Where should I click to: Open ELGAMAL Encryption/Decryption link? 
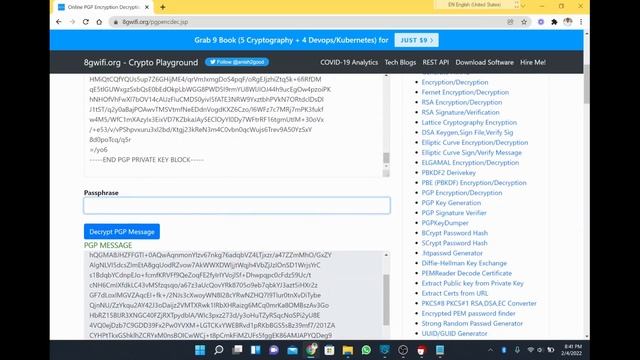tap(470, 162)
